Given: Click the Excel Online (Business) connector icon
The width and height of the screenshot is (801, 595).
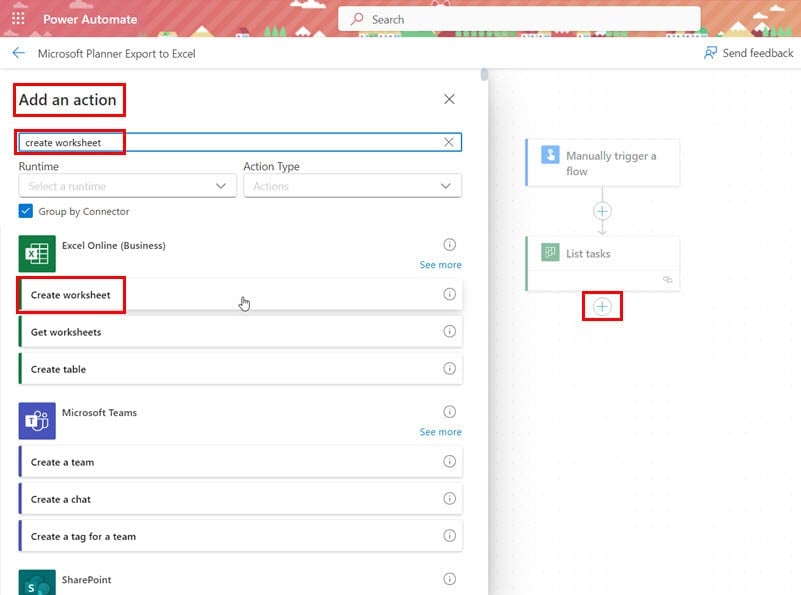Looking at the screenshot, I should (x=37, y=254).
